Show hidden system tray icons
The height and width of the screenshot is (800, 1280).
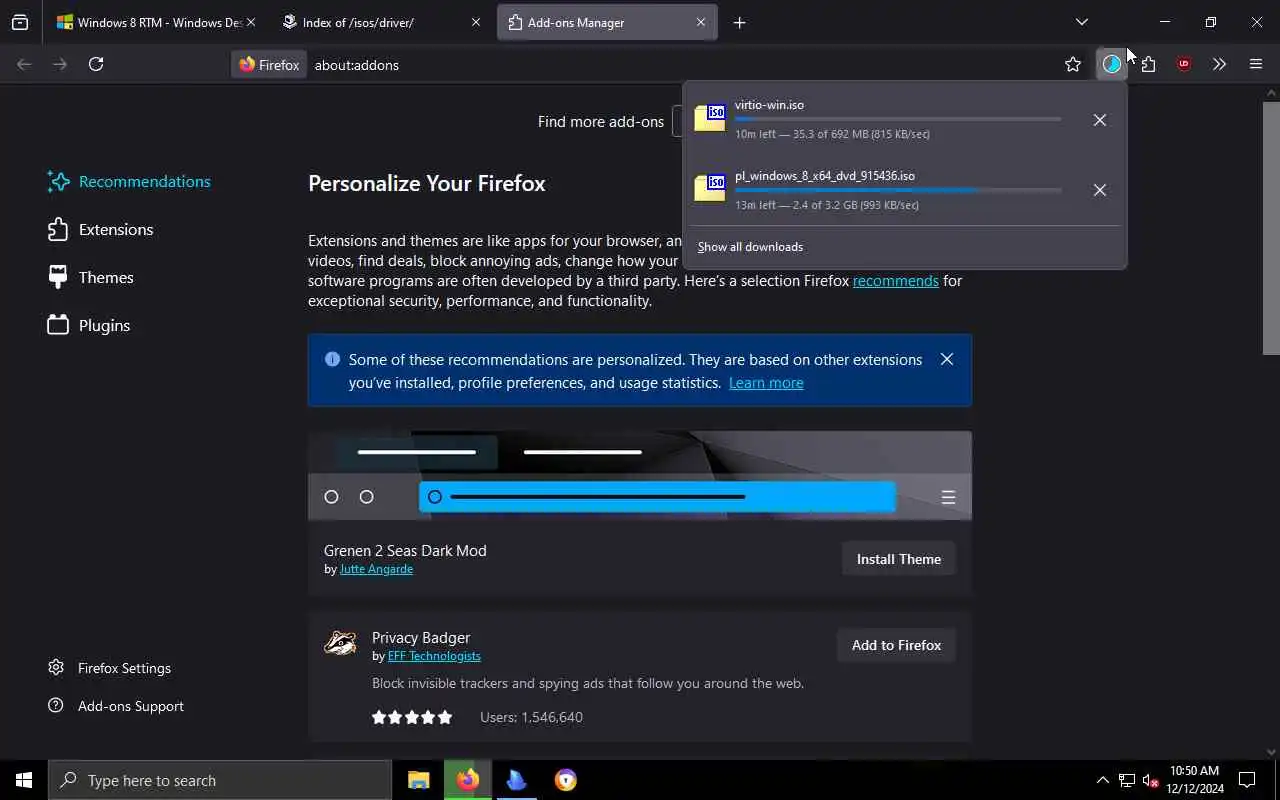tap(1102, 780)
